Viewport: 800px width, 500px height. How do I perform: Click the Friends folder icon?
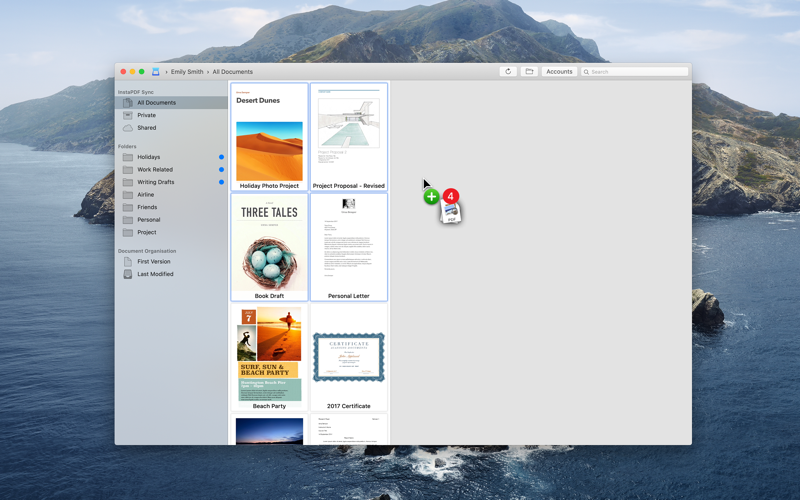click(128, 207)
